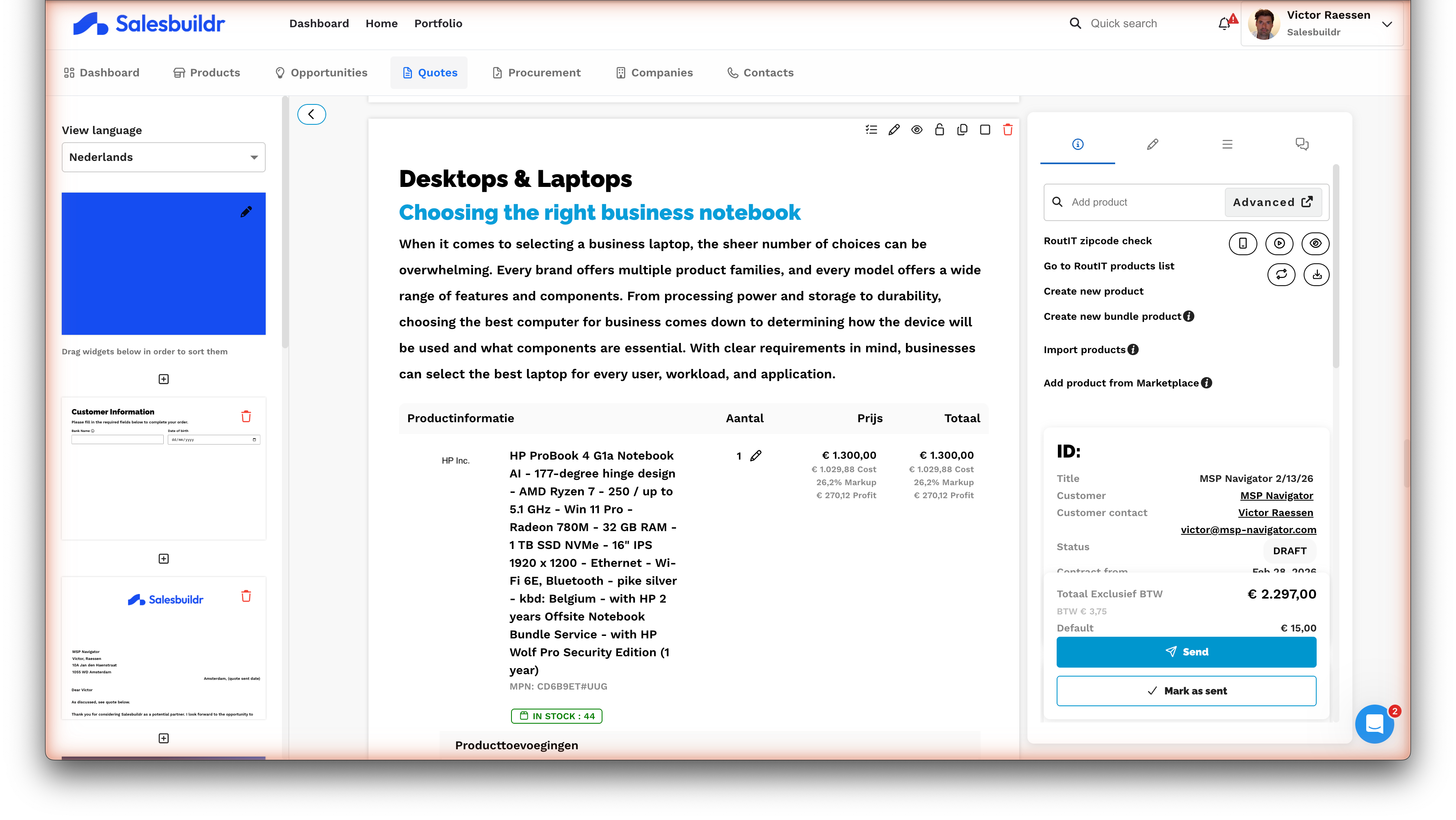The width and height of the screenshot is (1456, 820).
Task: Click the victor@msp-navigator.com email link
Action: coord(1248,529)
